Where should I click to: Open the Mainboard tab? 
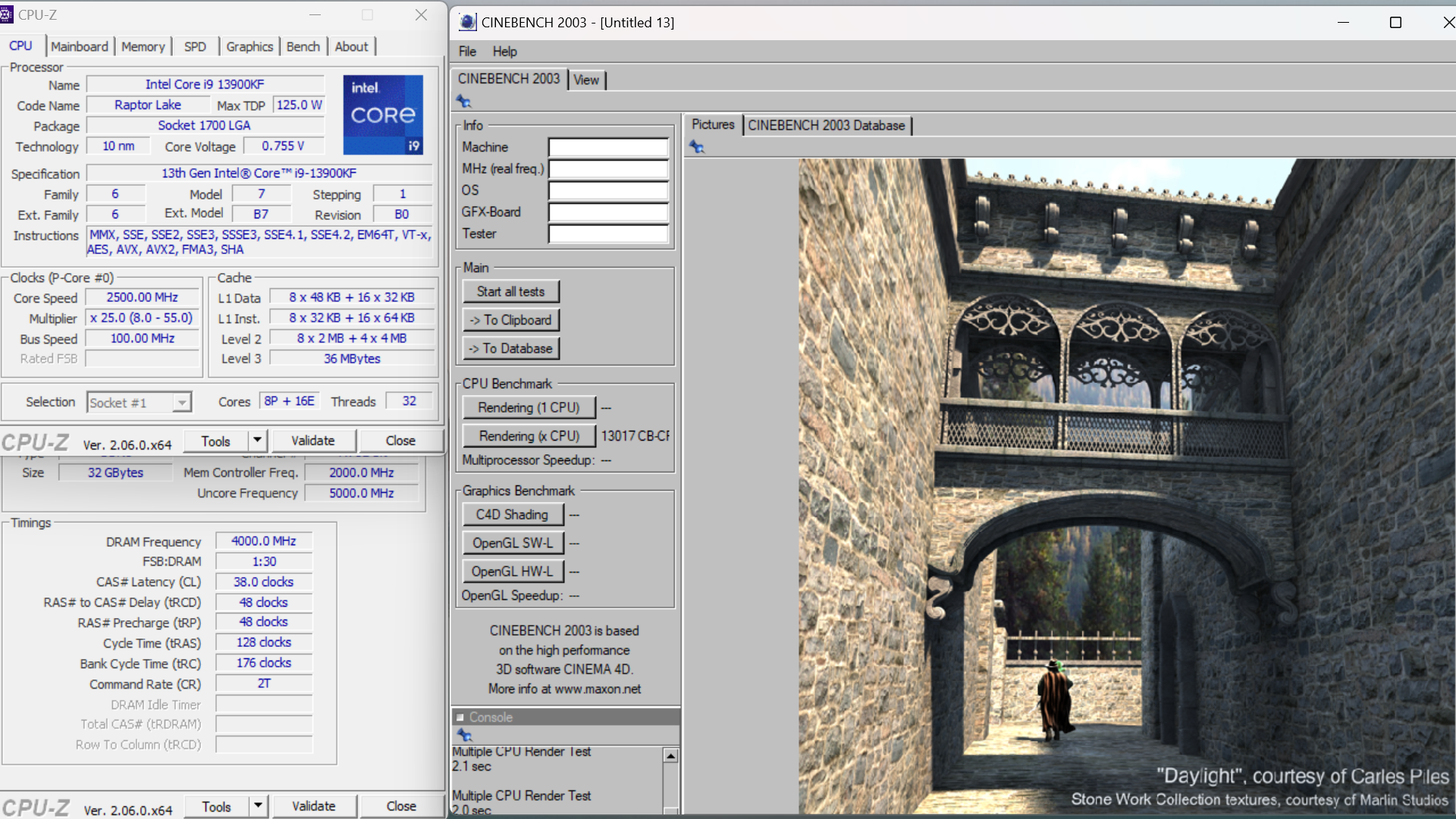[x=80, y=46]
